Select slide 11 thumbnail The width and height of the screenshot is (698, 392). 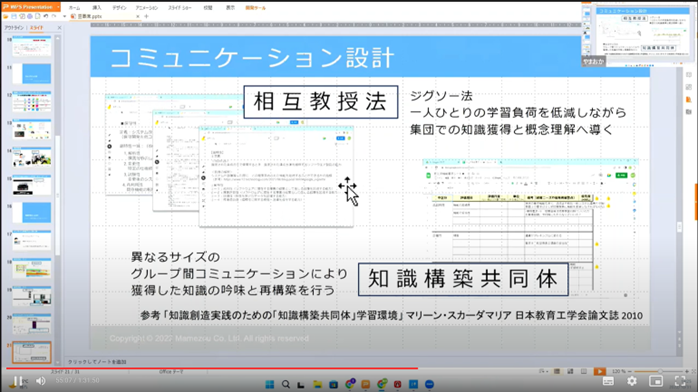(32, 73)
